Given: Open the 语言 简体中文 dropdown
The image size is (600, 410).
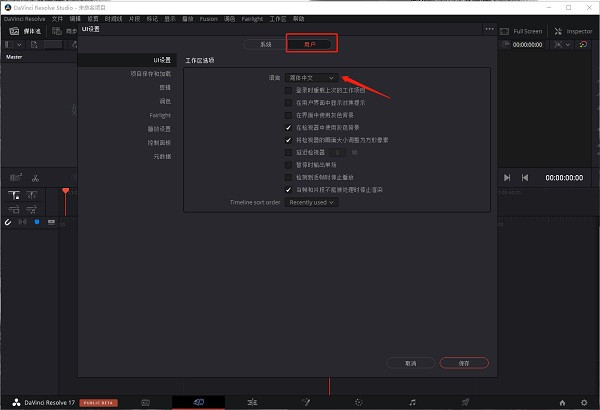Looking at the screenshot, I should tap(311, 77).
